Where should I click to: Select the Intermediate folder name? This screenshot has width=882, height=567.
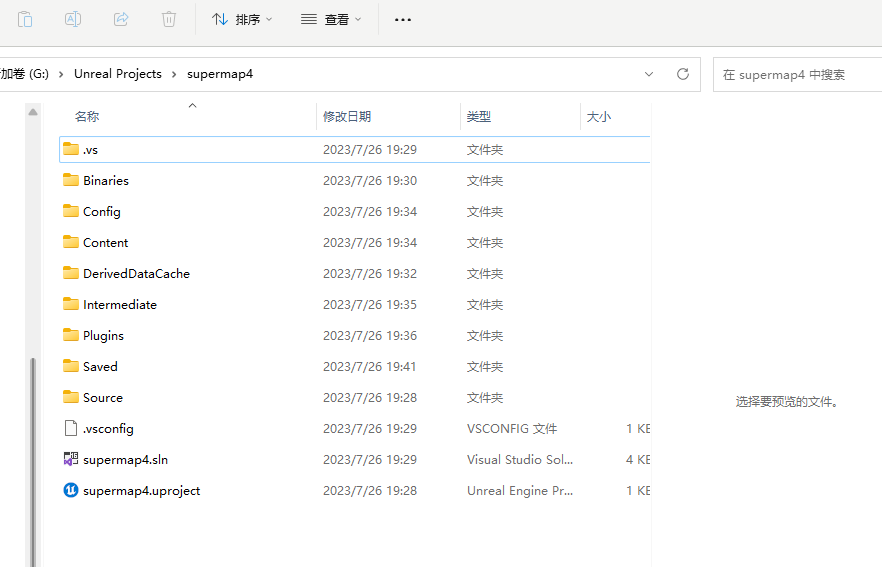tap(120, 304)
